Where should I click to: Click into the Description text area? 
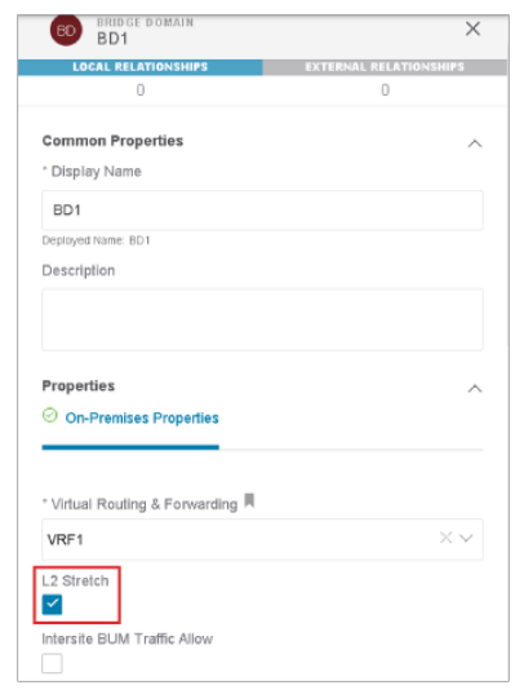coord(262,320)
